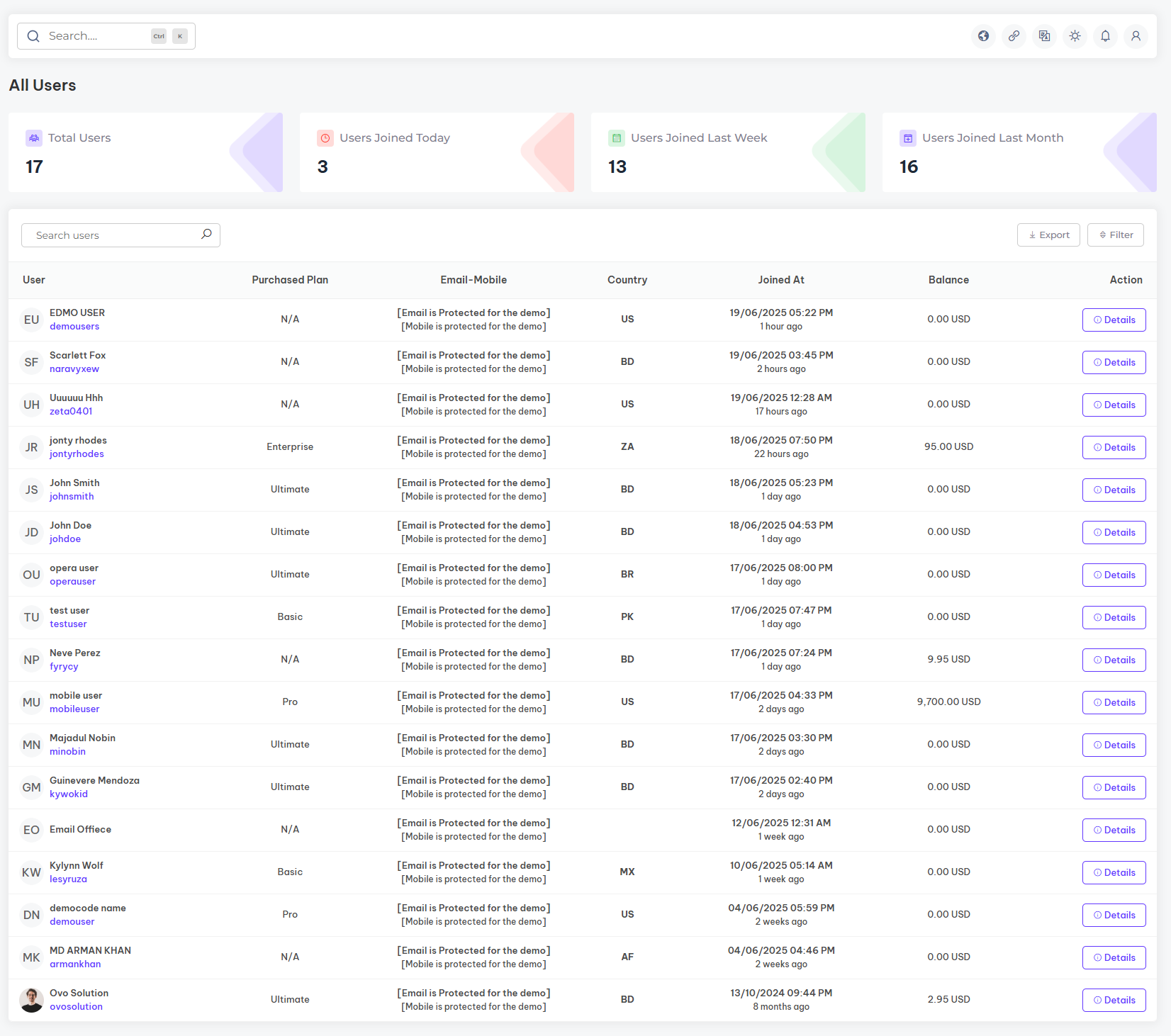This screenshot has width=1171, height=1036.
Task: Export the users list
Action: 1048,235
